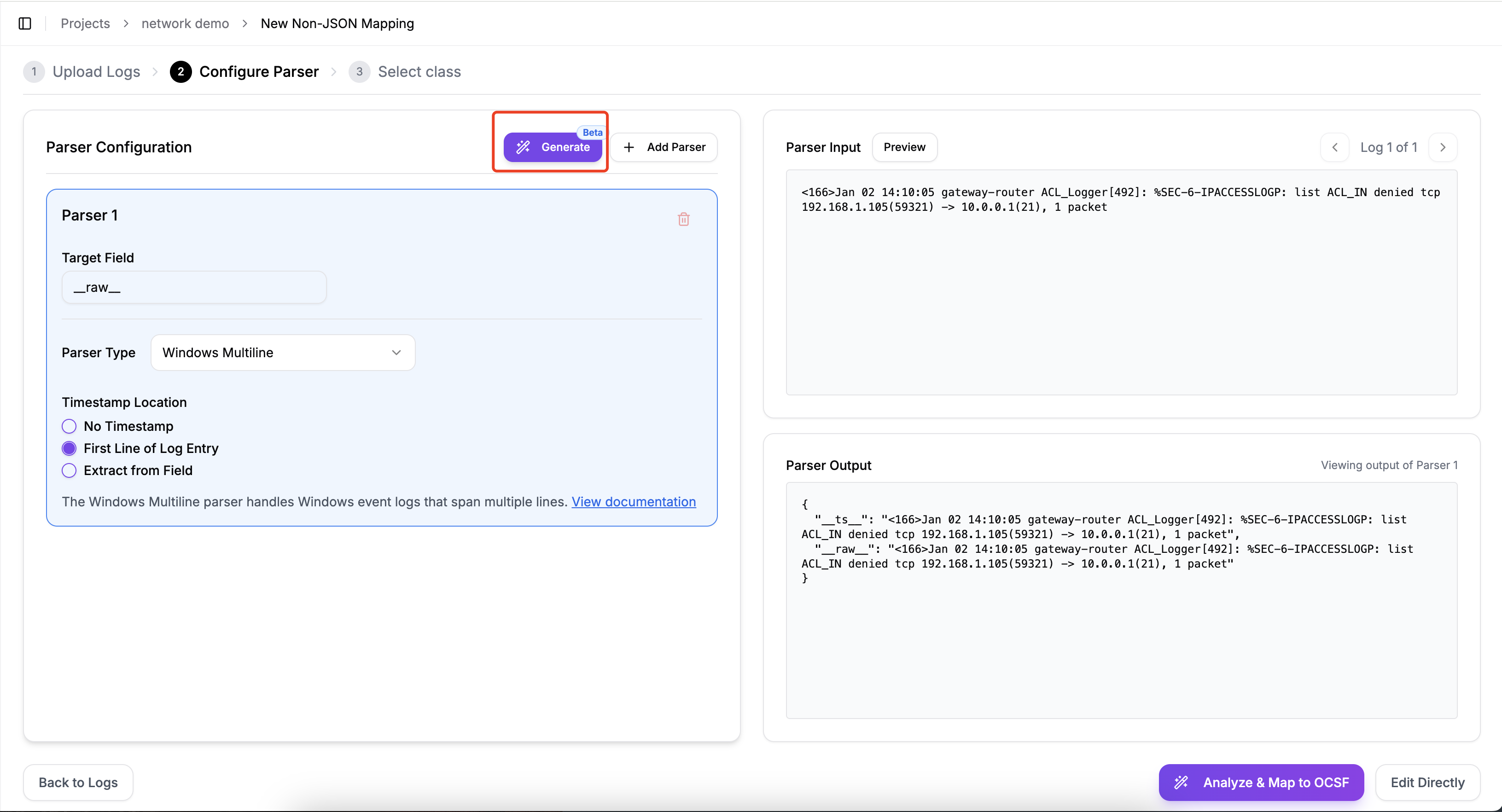Viewport: 1502px width, 812px height.
Task: Click the Windows Multiline dropdown chevron
Action: [396, 353]
